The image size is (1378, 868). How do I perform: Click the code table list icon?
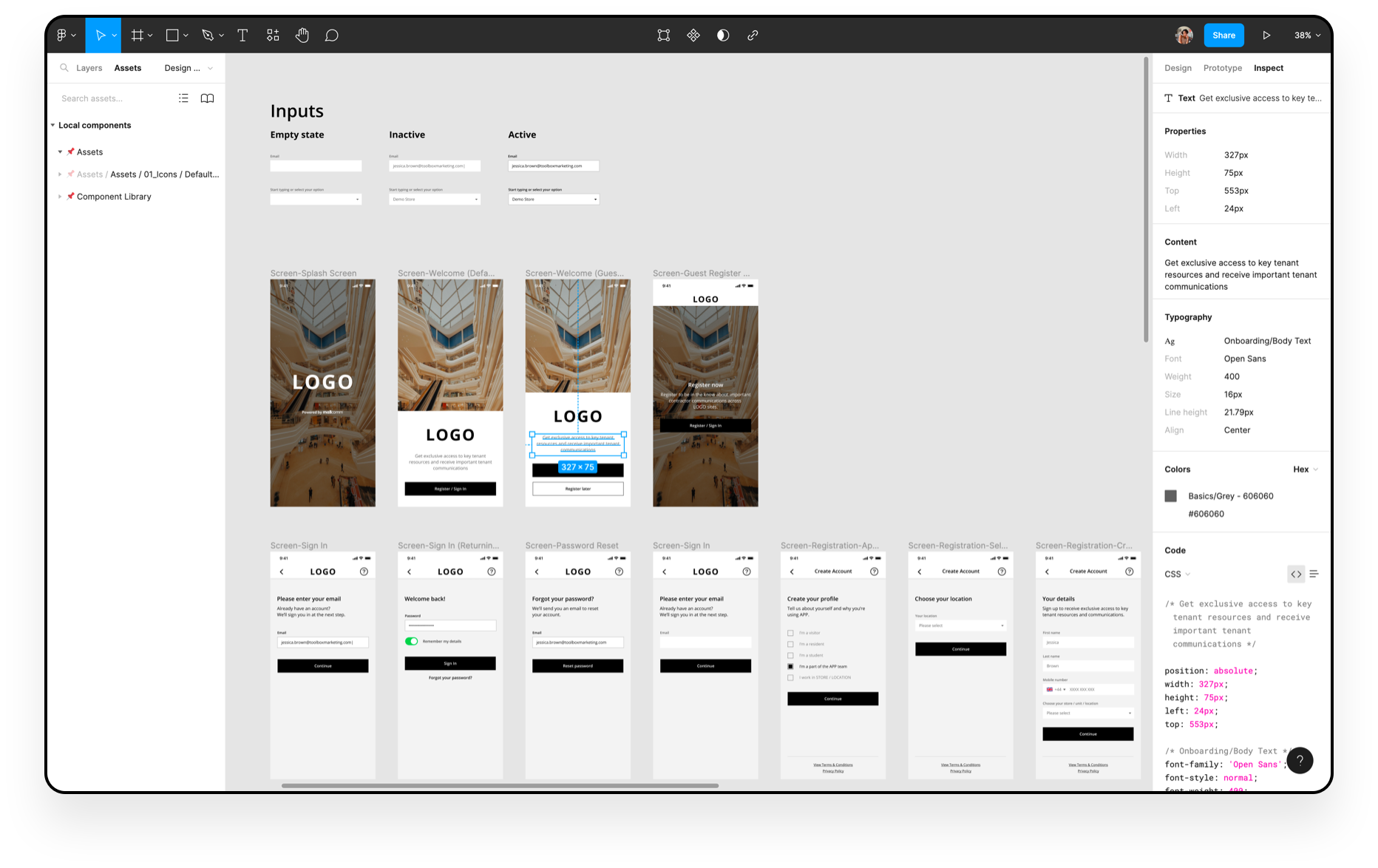(1314, 574)
